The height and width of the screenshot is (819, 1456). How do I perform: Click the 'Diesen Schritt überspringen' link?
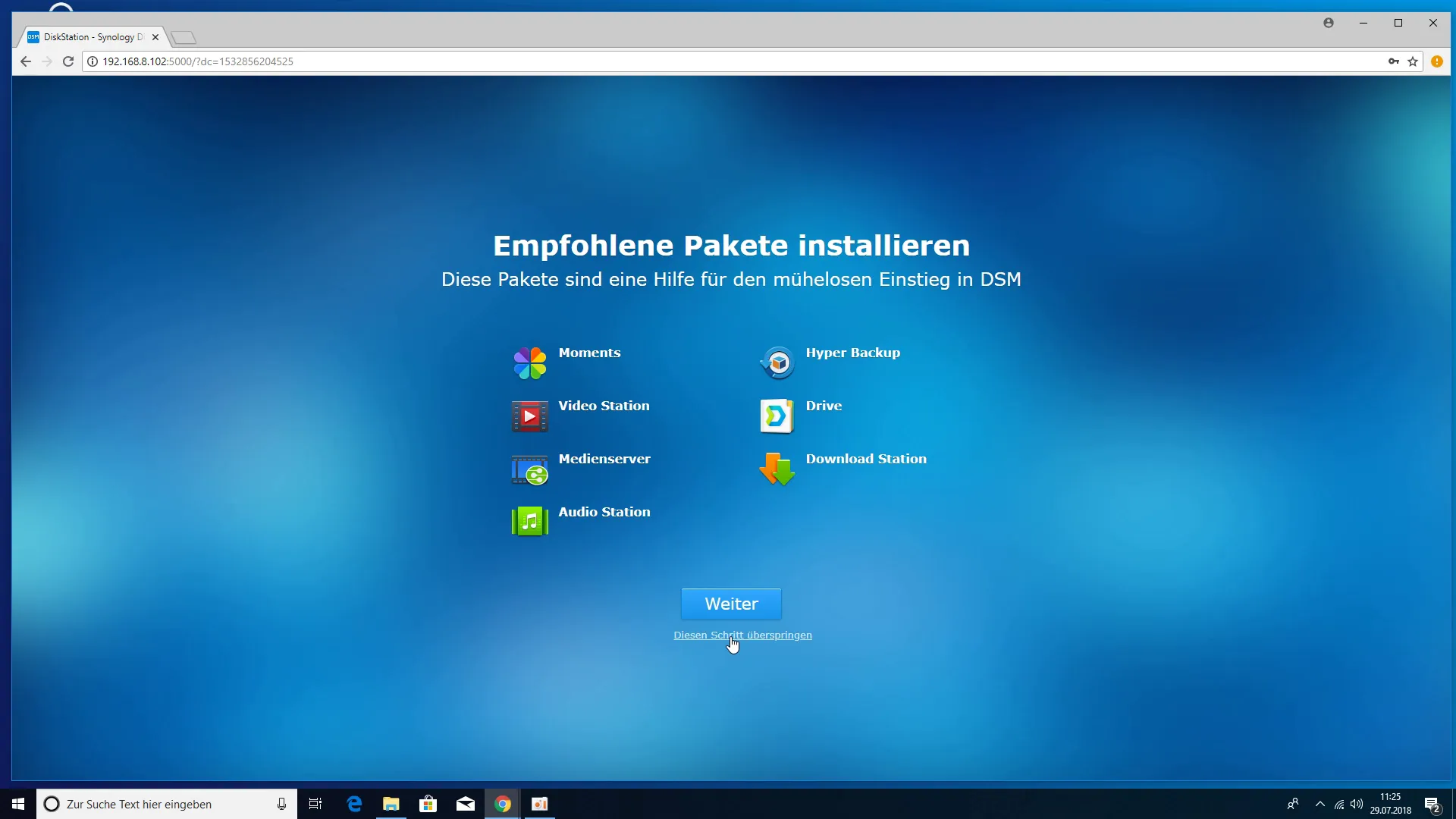pos(742,635)
